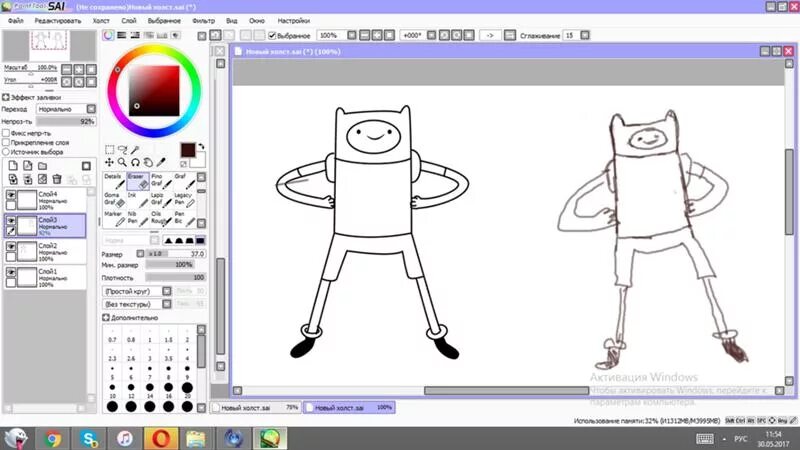Open the Размер size multiplier dropdown

[140, 254]
